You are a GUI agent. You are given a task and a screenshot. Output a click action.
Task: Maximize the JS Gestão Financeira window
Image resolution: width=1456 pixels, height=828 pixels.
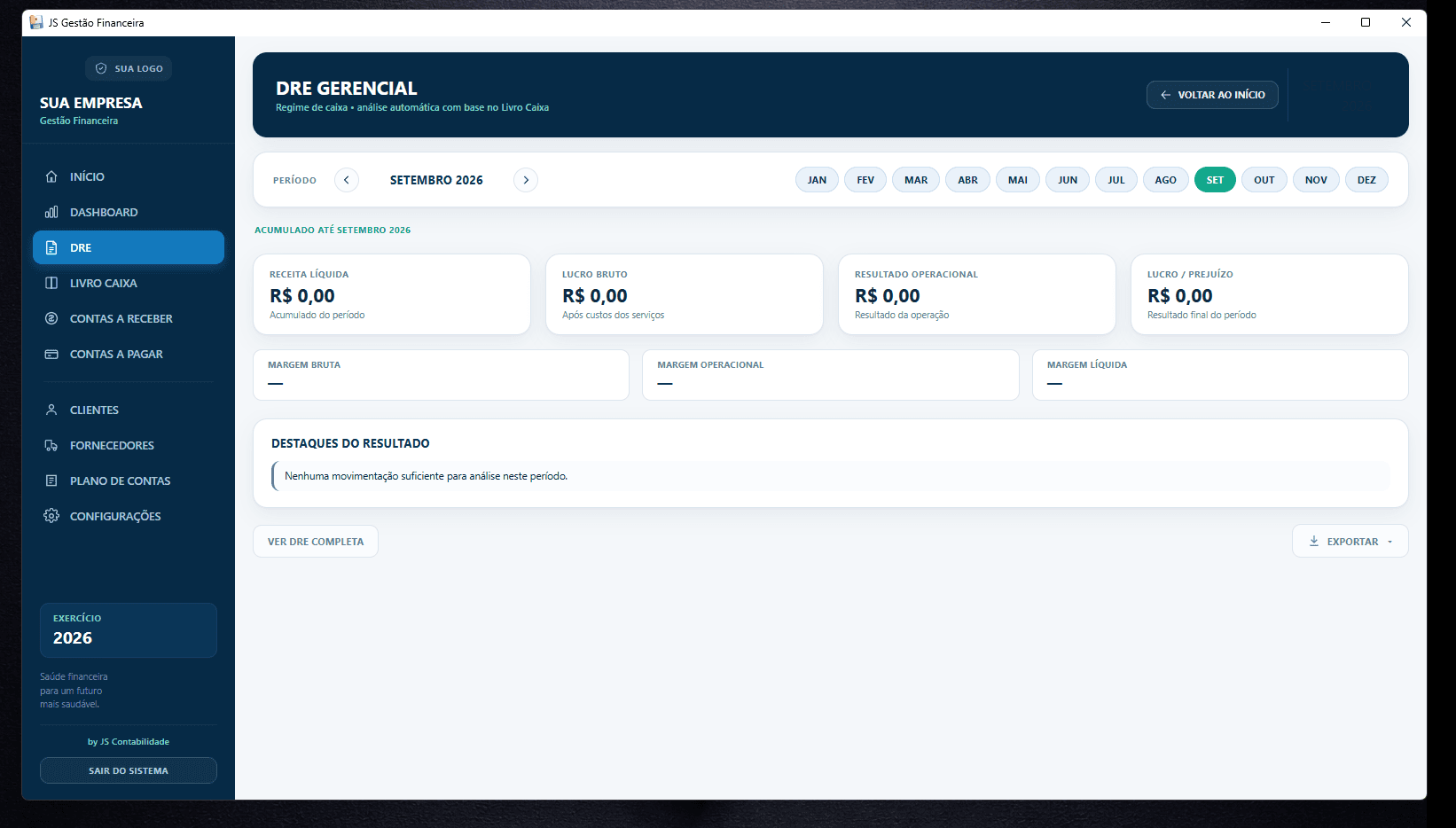1366,22
